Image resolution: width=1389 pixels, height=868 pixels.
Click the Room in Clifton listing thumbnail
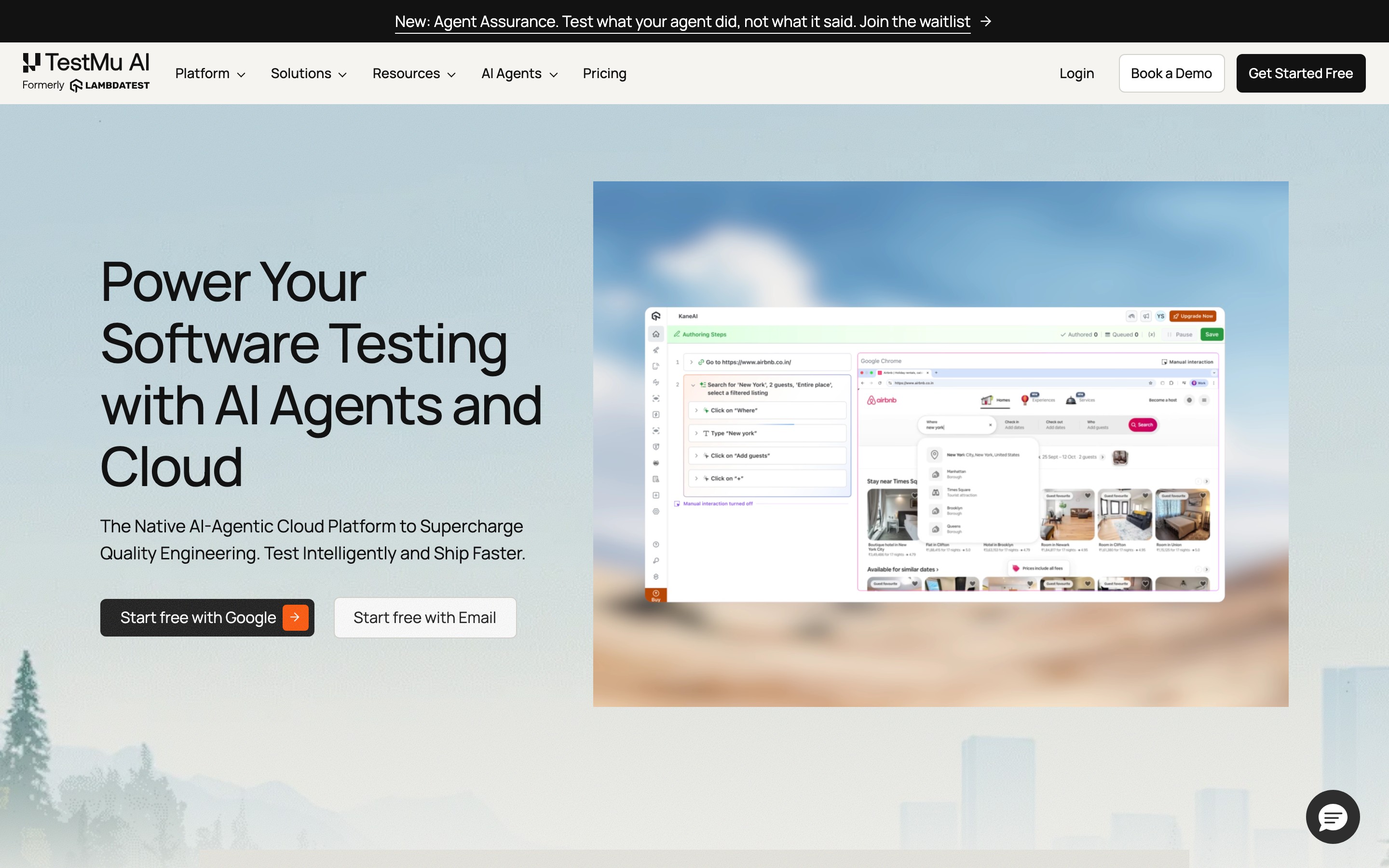coord(1124,515)
